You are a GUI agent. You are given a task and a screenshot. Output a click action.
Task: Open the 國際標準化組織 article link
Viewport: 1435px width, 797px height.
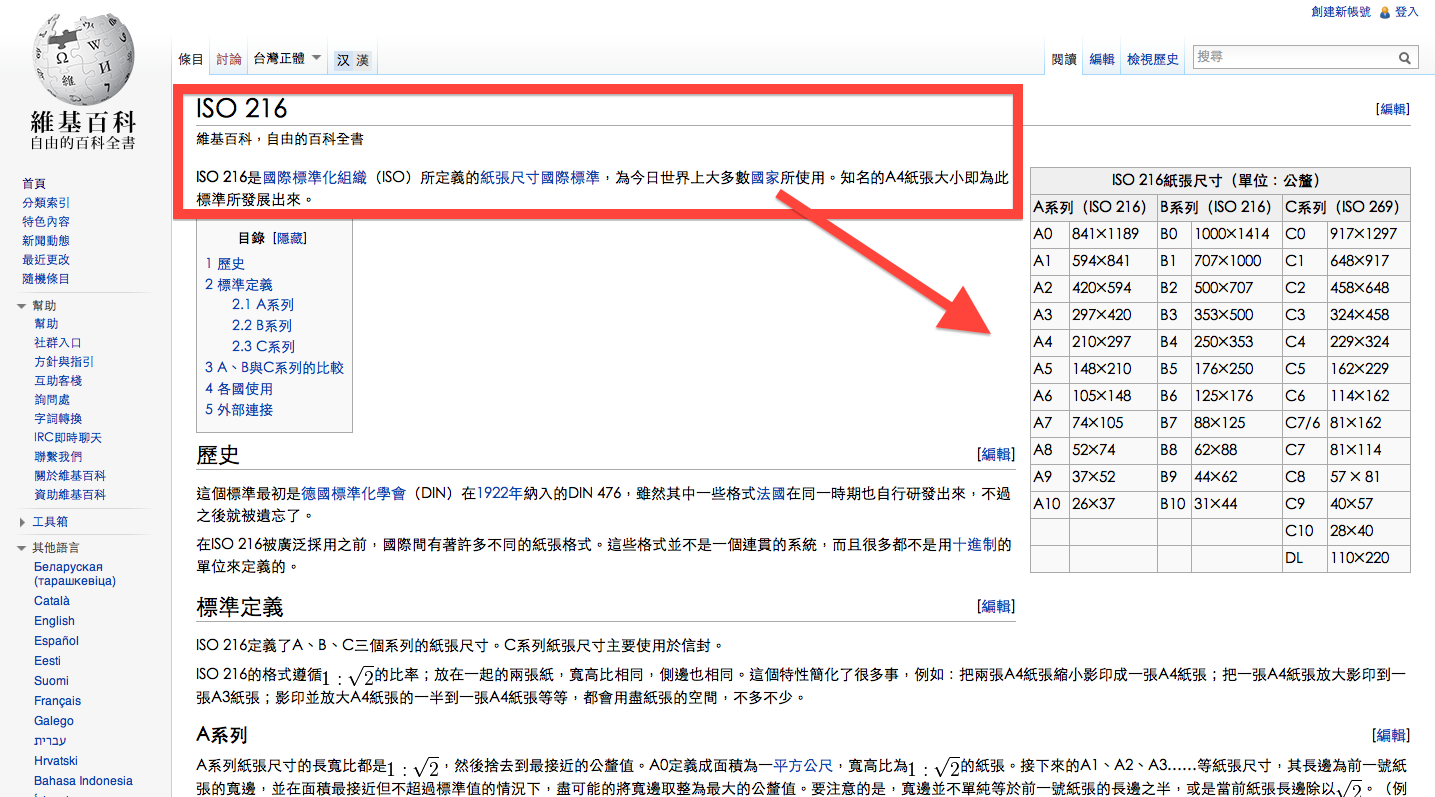[314, 178]
